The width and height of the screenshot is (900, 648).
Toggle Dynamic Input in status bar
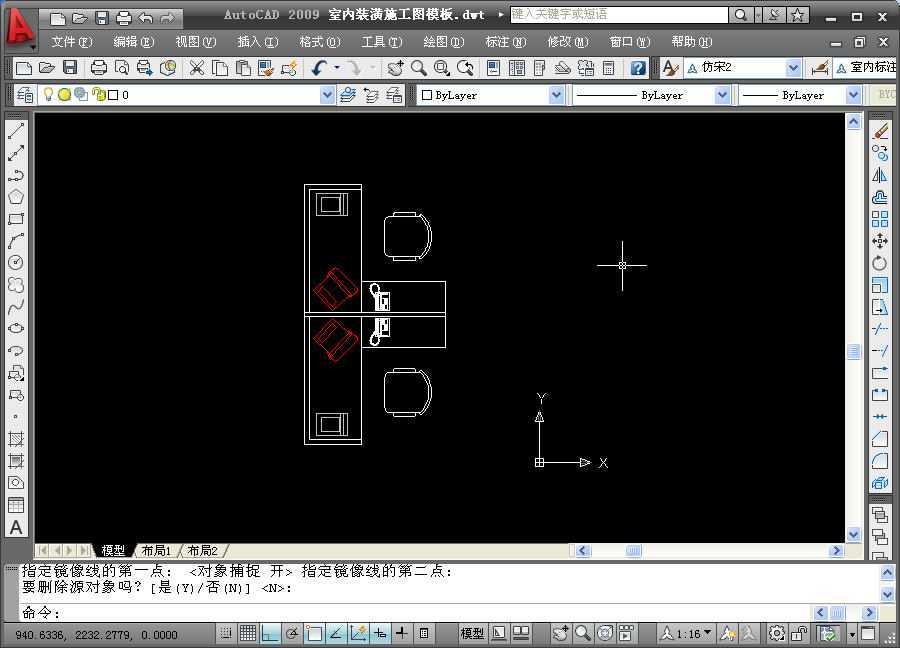(x=380, y=633)
